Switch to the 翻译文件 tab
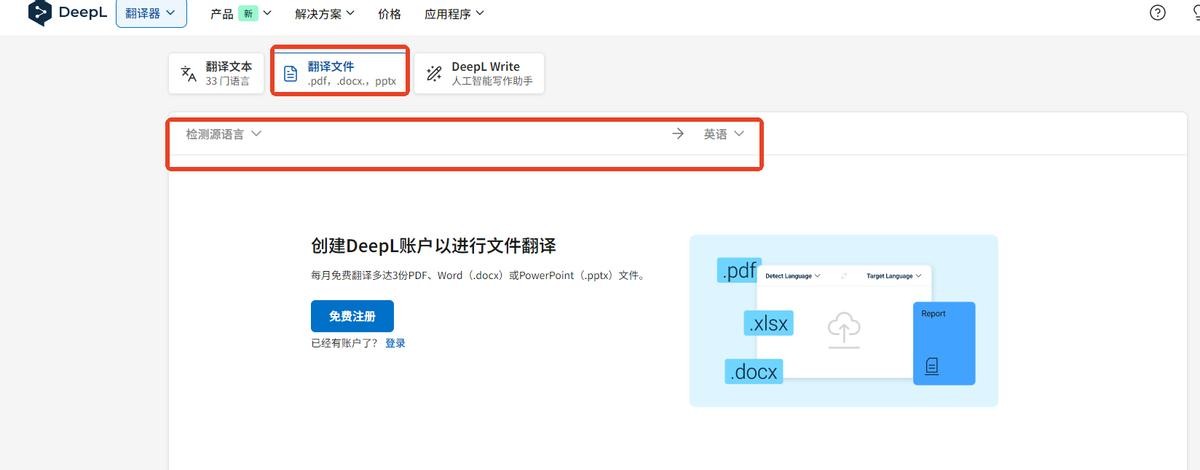Image resolution: width=1200 pixels, height=470 pixels. tap(340, 73)
